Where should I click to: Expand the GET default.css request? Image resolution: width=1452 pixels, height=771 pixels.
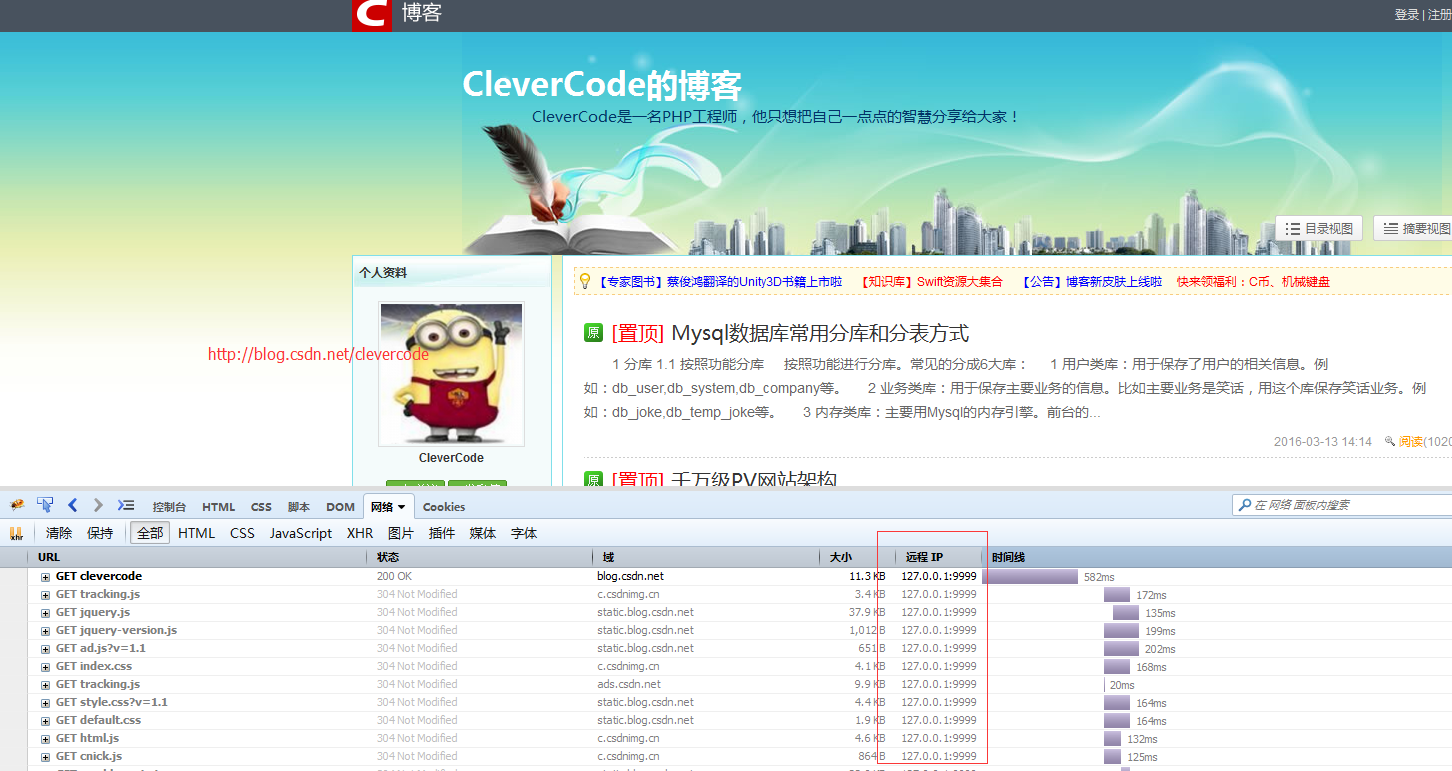(45, 721)
